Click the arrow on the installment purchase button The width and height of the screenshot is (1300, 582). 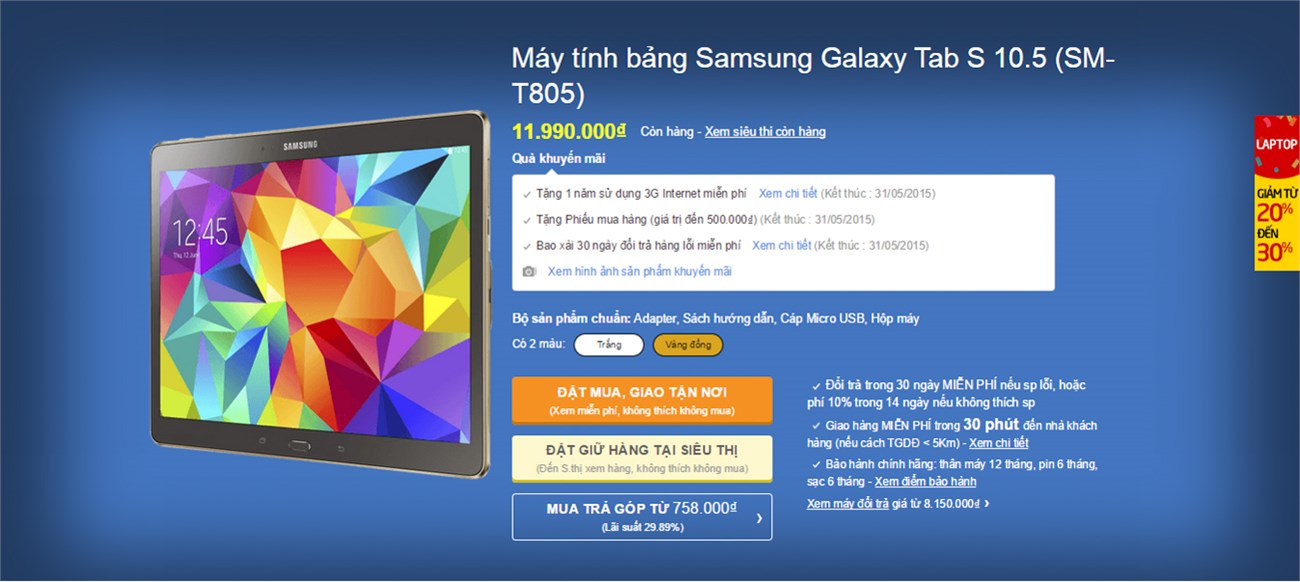(x=759, y=517)
